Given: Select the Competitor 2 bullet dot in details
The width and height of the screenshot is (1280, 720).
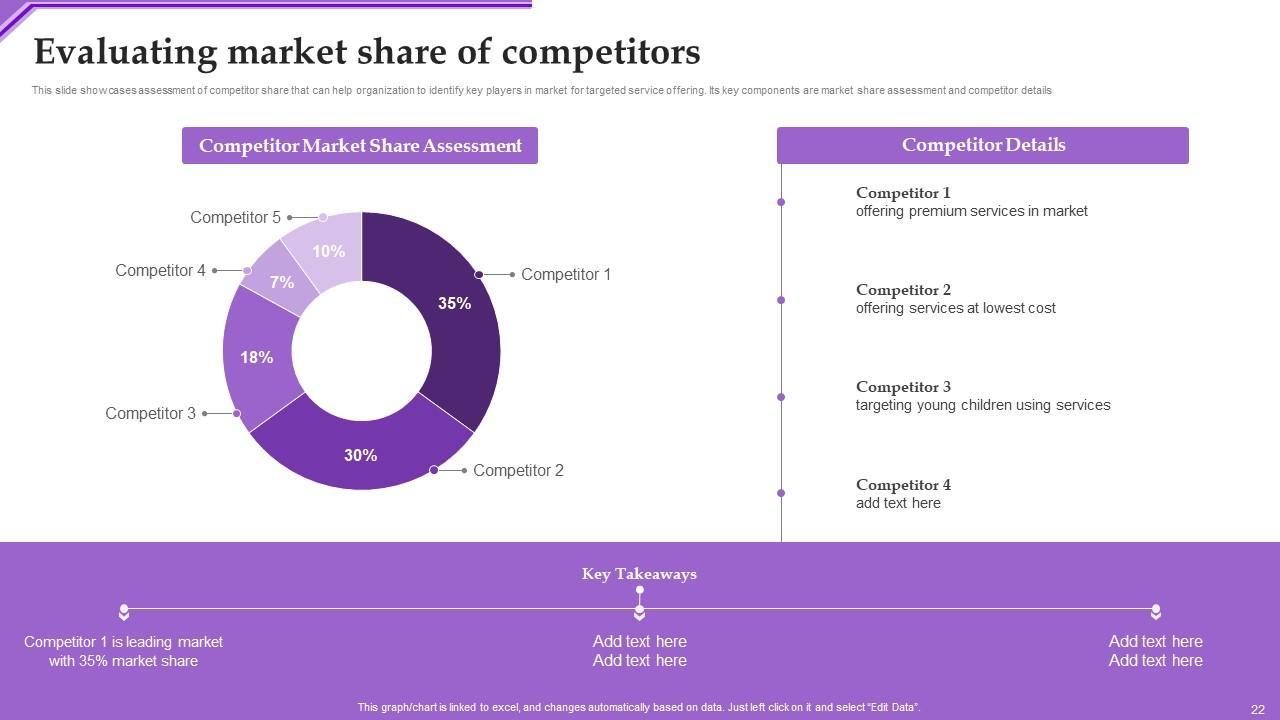Looking at the screenshot, I should 781,299.
